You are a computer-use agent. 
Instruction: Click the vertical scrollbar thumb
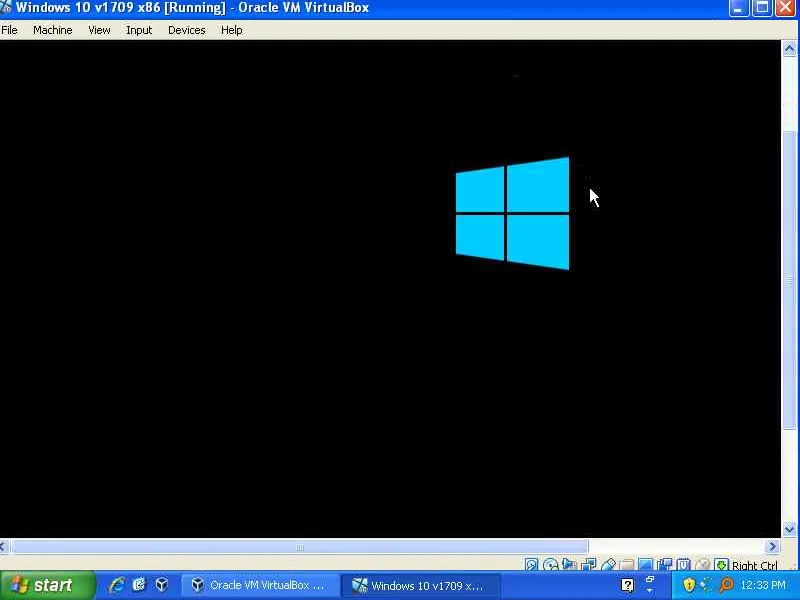(789, 280)
